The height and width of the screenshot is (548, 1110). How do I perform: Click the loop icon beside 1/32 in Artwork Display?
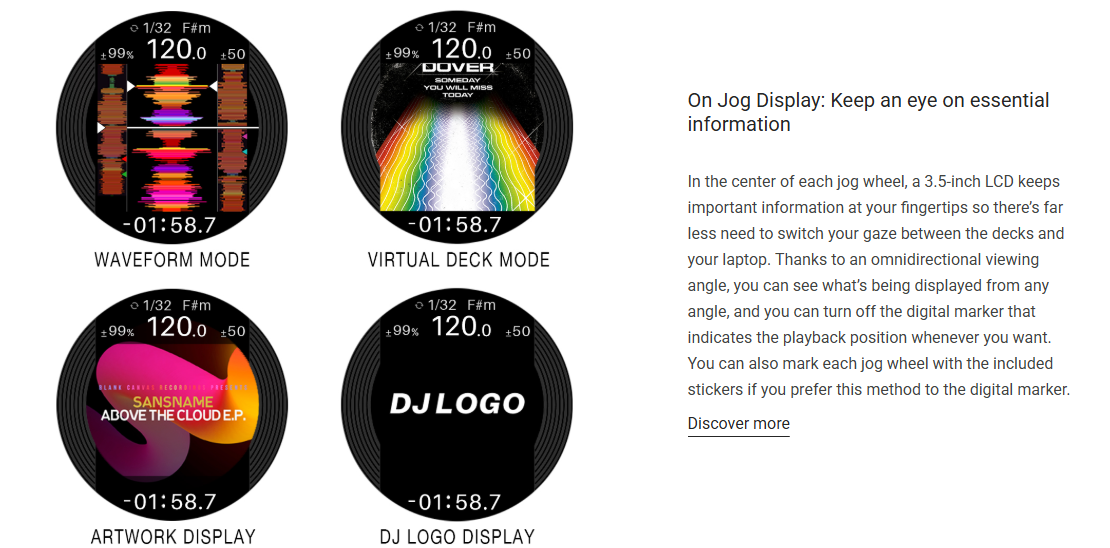pyautogui.click(x=134, y=306)
